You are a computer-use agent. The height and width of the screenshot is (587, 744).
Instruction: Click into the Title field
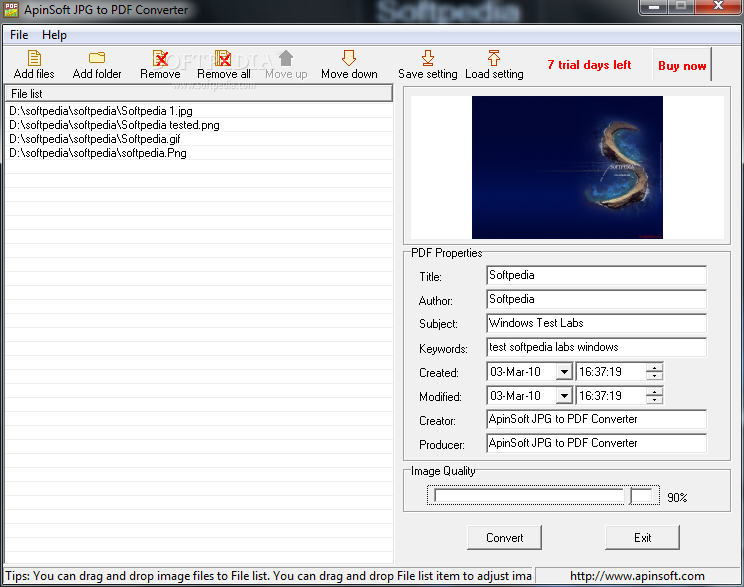(x=596, y=275)
